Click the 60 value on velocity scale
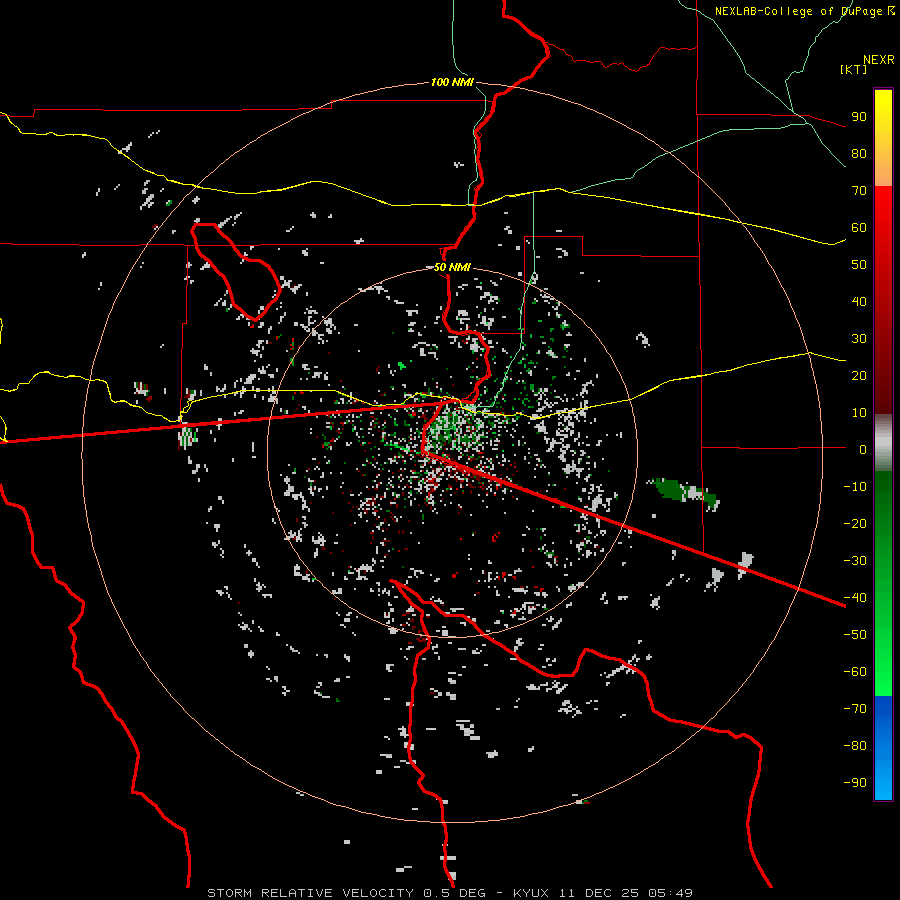The height and width of the screenshot is (900, 900). tap(859, 228)
